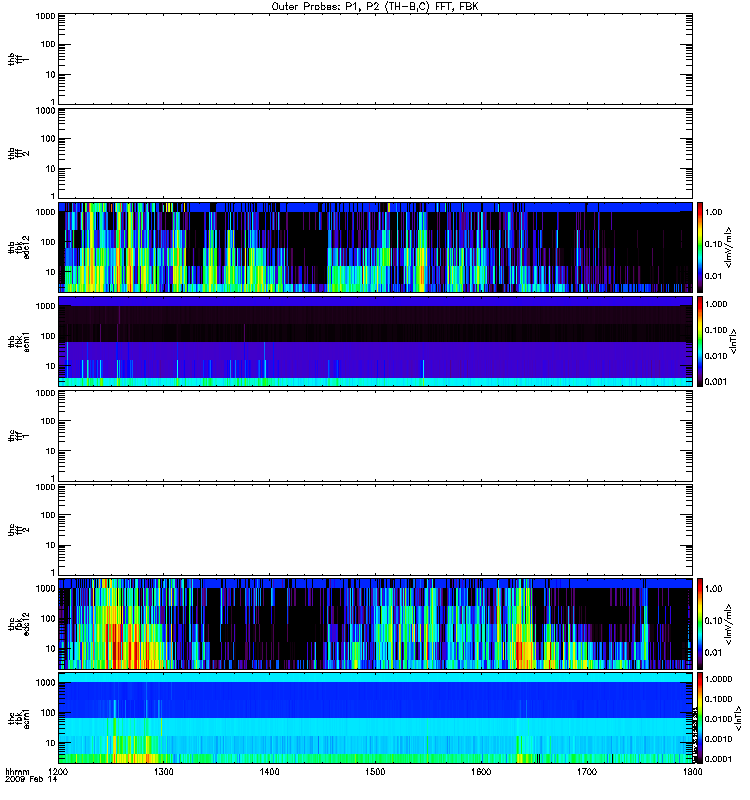Viewport: 750px width, 800px height.
Task: Click the 1.000 value on thb scm1 color bar
Action: tap(716, 304)
